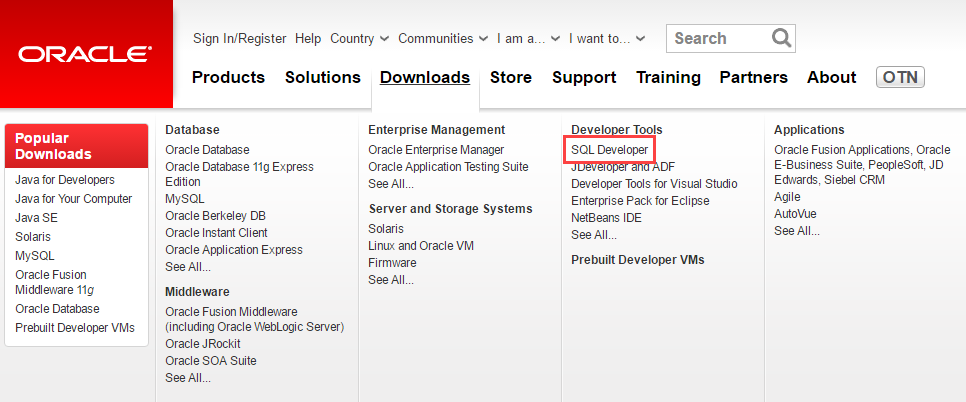Open Oracle Application Express link

(x=234, y=250)
